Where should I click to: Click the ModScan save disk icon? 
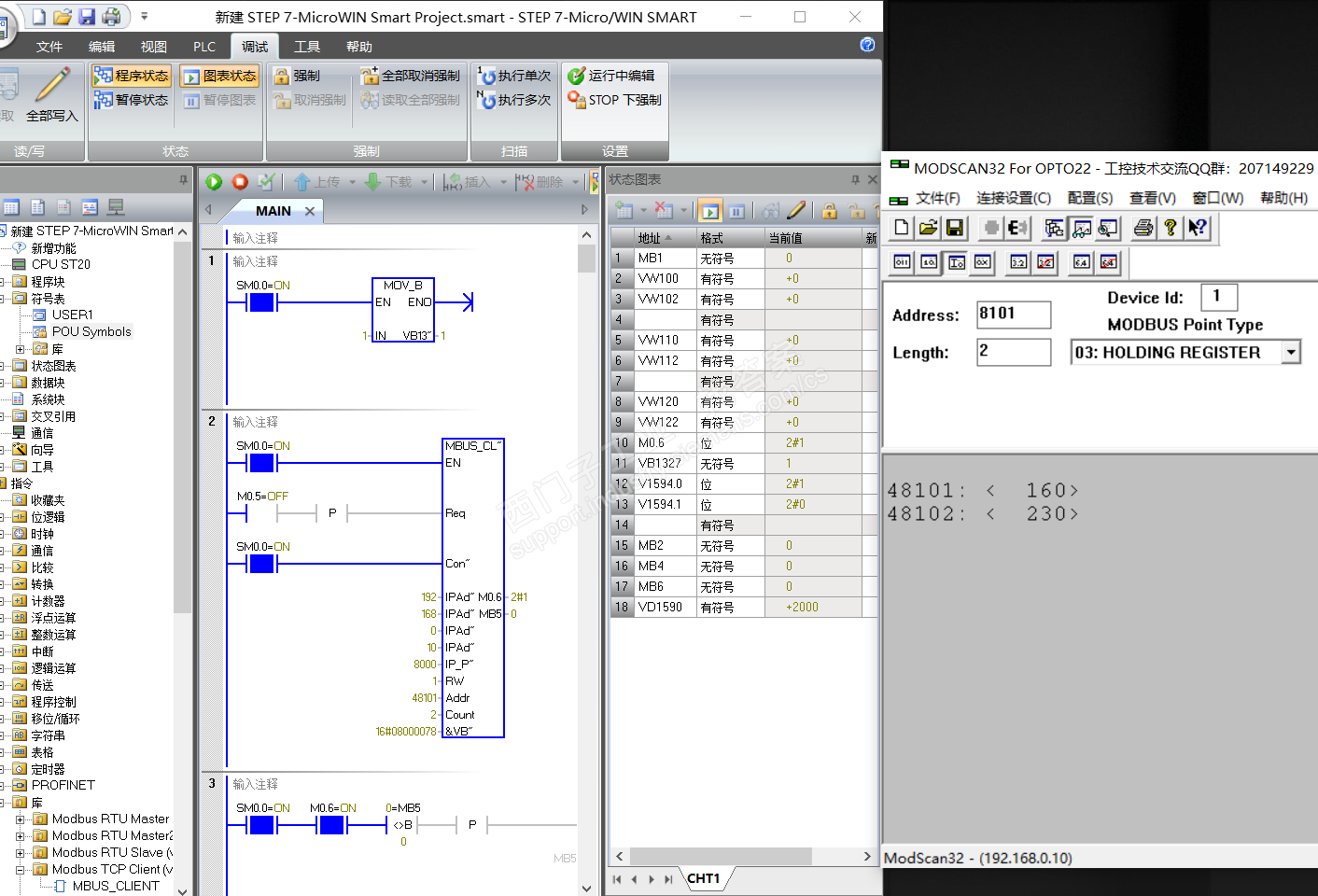[x=954, y=228]
